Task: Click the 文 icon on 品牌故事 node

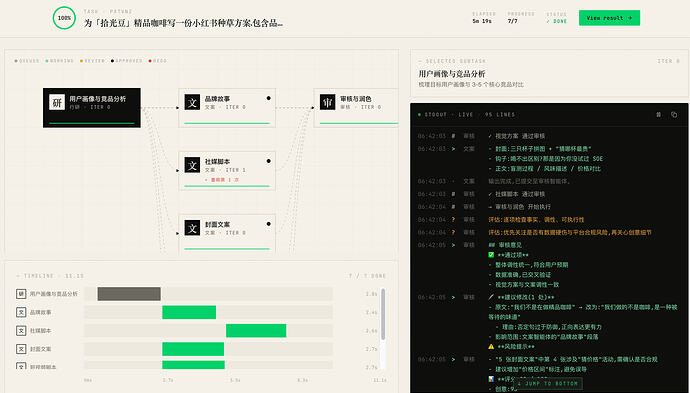Action: click(192, 102)
